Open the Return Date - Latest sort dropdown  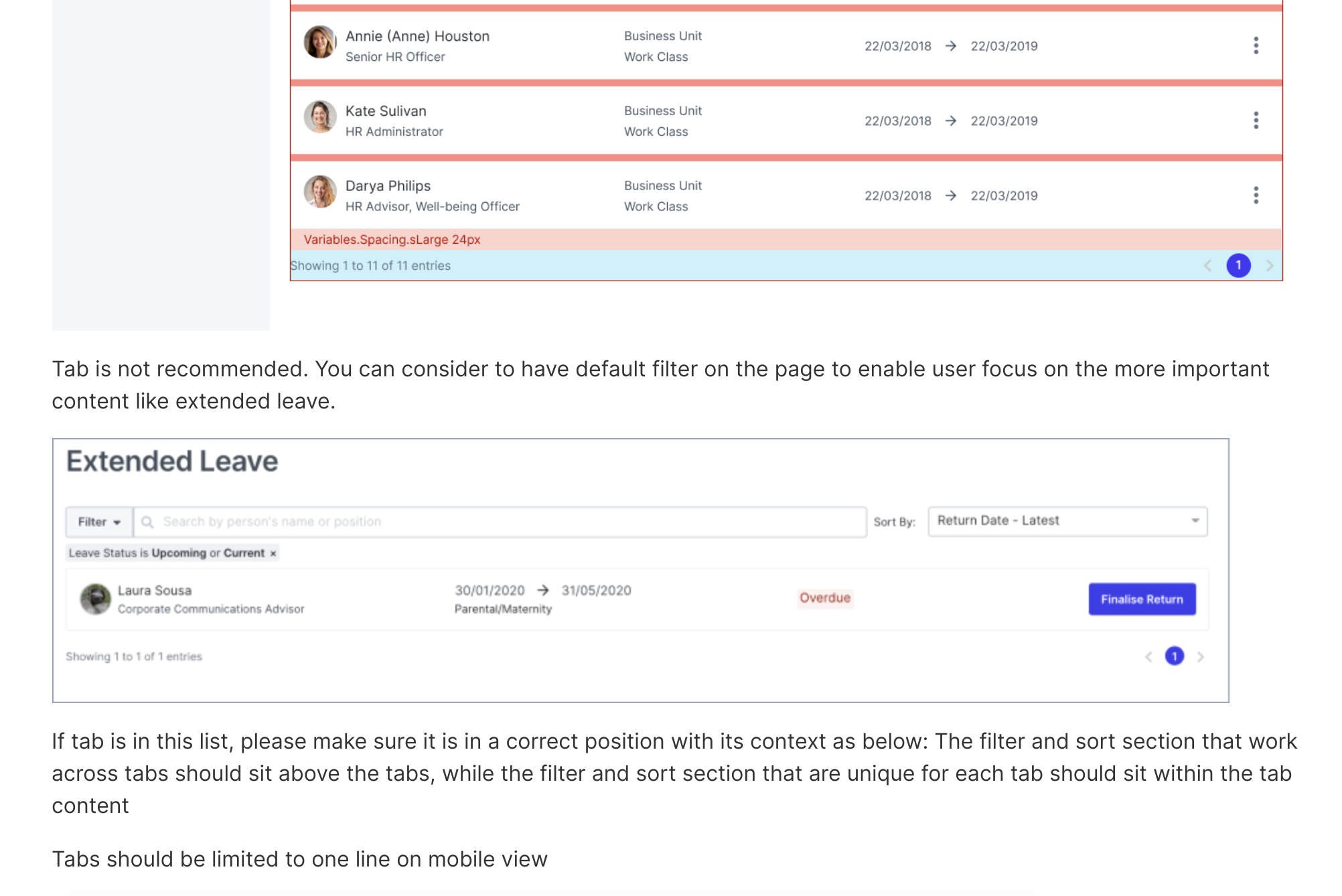1067,521
